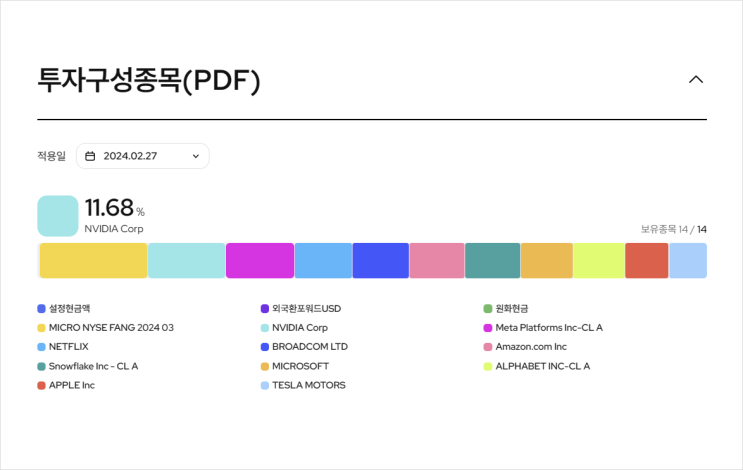
Task: Click the 투자구성종목(PDF) heading
Action: point(149,80)
